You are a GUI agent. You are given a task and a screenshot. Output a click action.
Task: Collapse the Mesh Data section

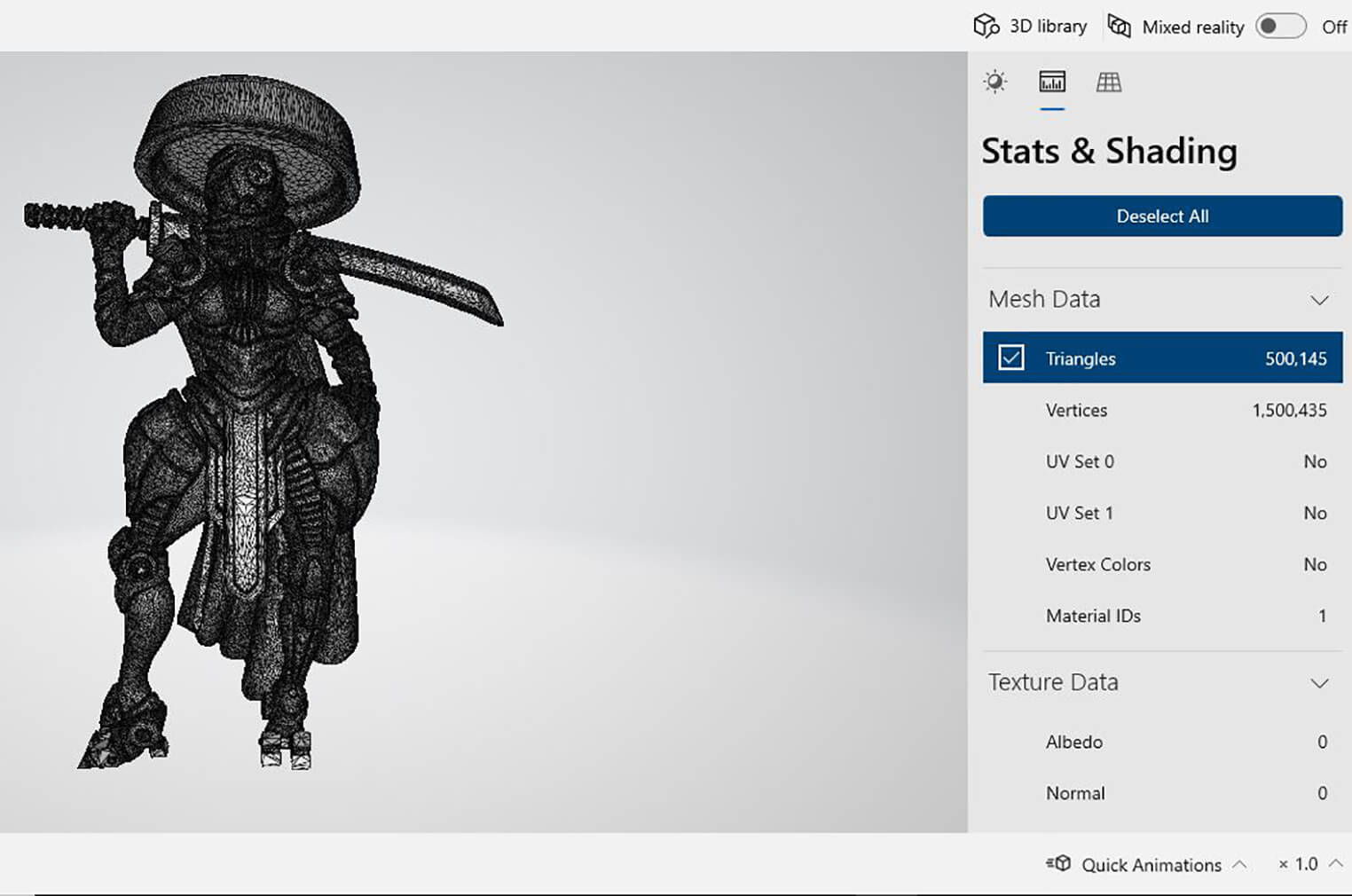point(1319,300)
